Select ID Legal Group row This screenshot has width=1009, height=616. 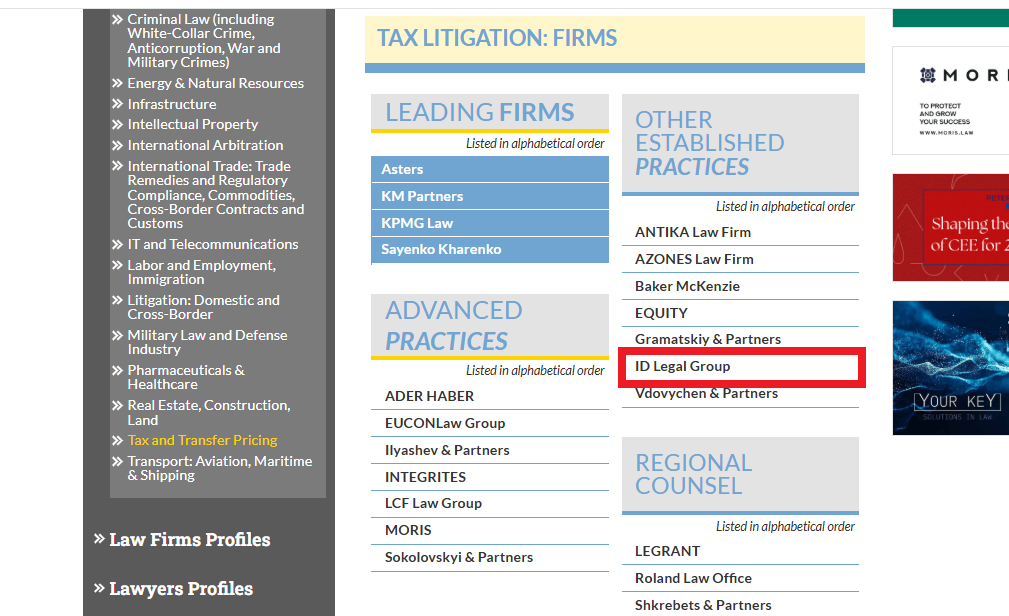point(741,367)
